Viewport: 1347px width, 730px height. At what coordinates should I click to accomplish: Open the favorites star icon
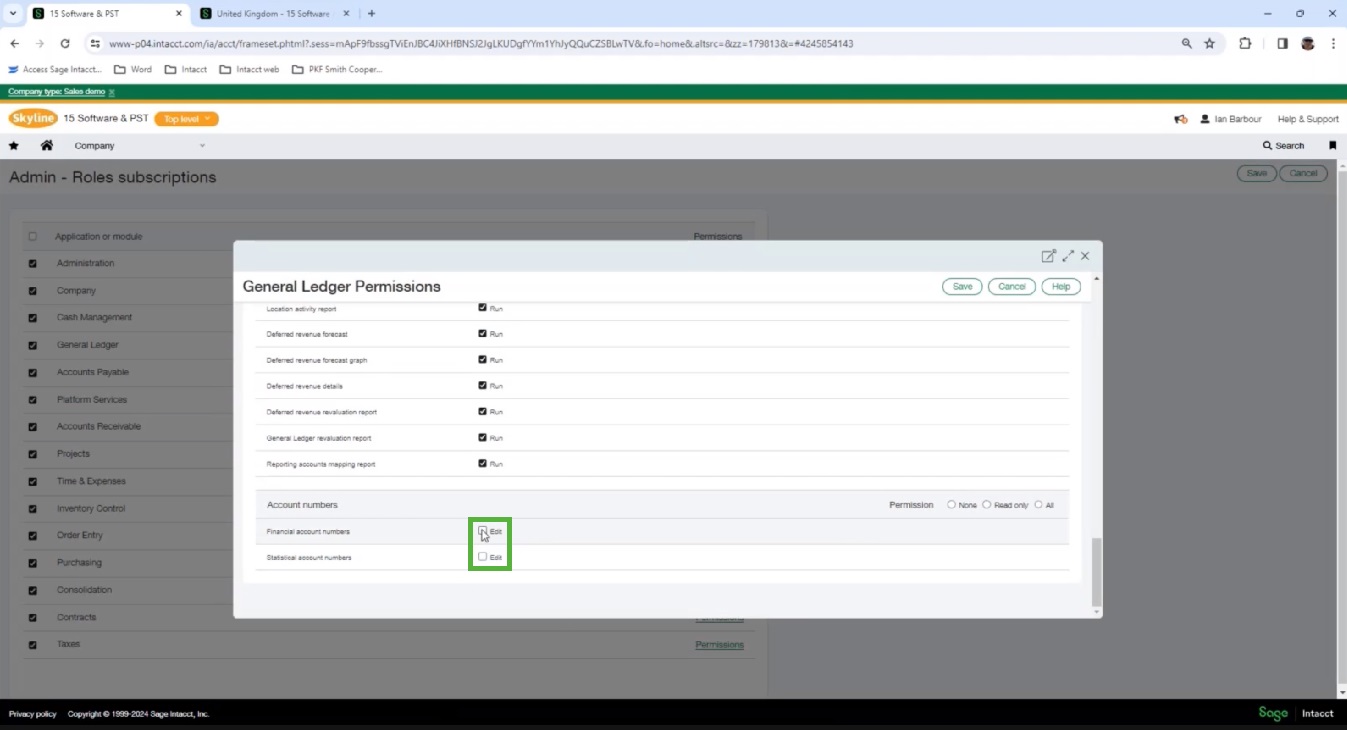click(x=14, y=145)
